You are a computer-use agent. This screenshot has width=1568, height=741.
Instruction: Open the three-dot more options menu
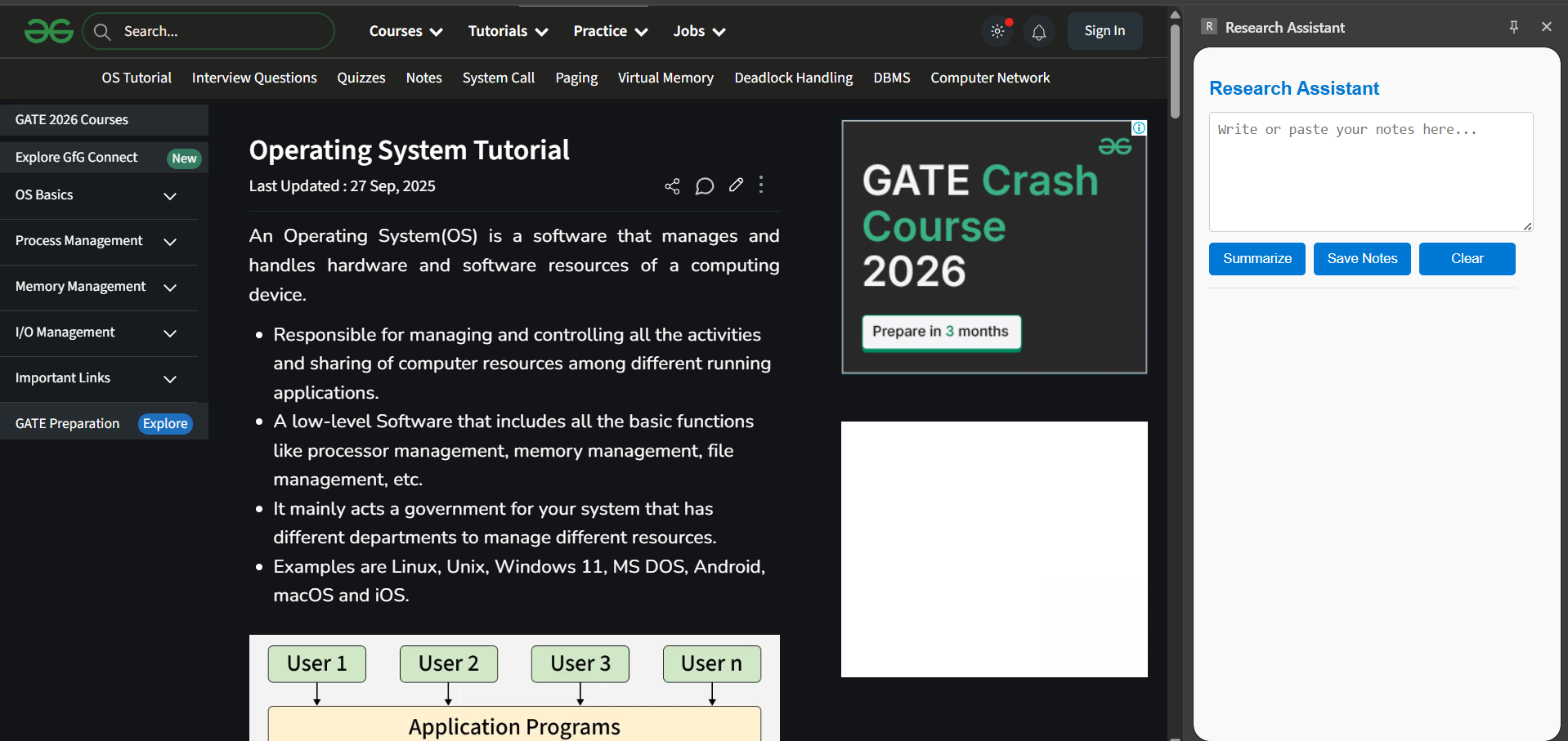[x=761, y=185]
